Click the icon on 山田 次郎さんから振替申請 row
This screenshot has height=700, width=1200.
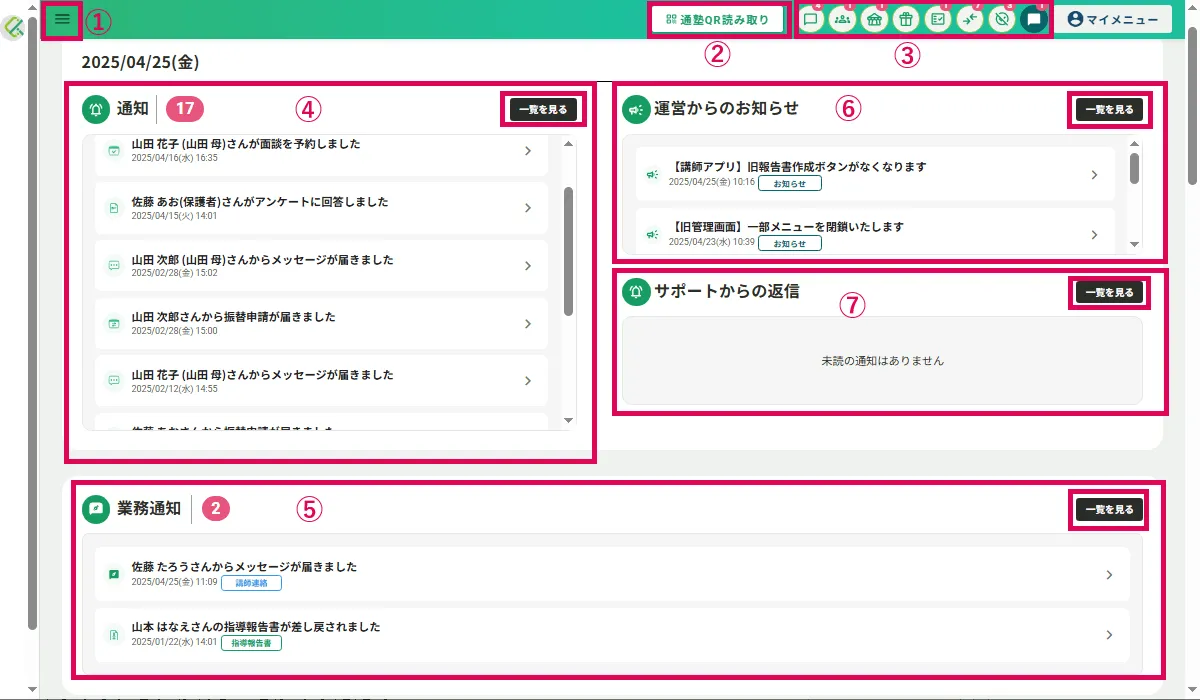coord(114,323)
